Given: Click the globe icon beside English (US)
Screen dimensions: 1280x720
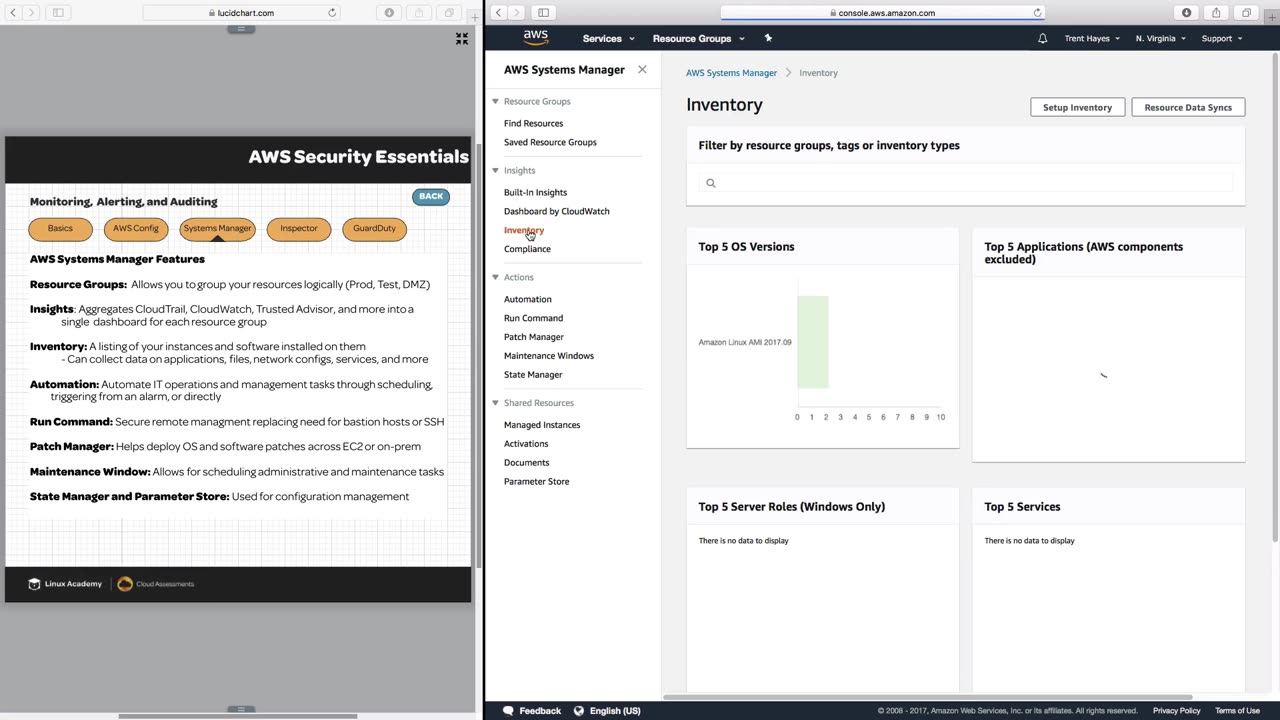Looking at the screenshot, I should coord(579,711).
